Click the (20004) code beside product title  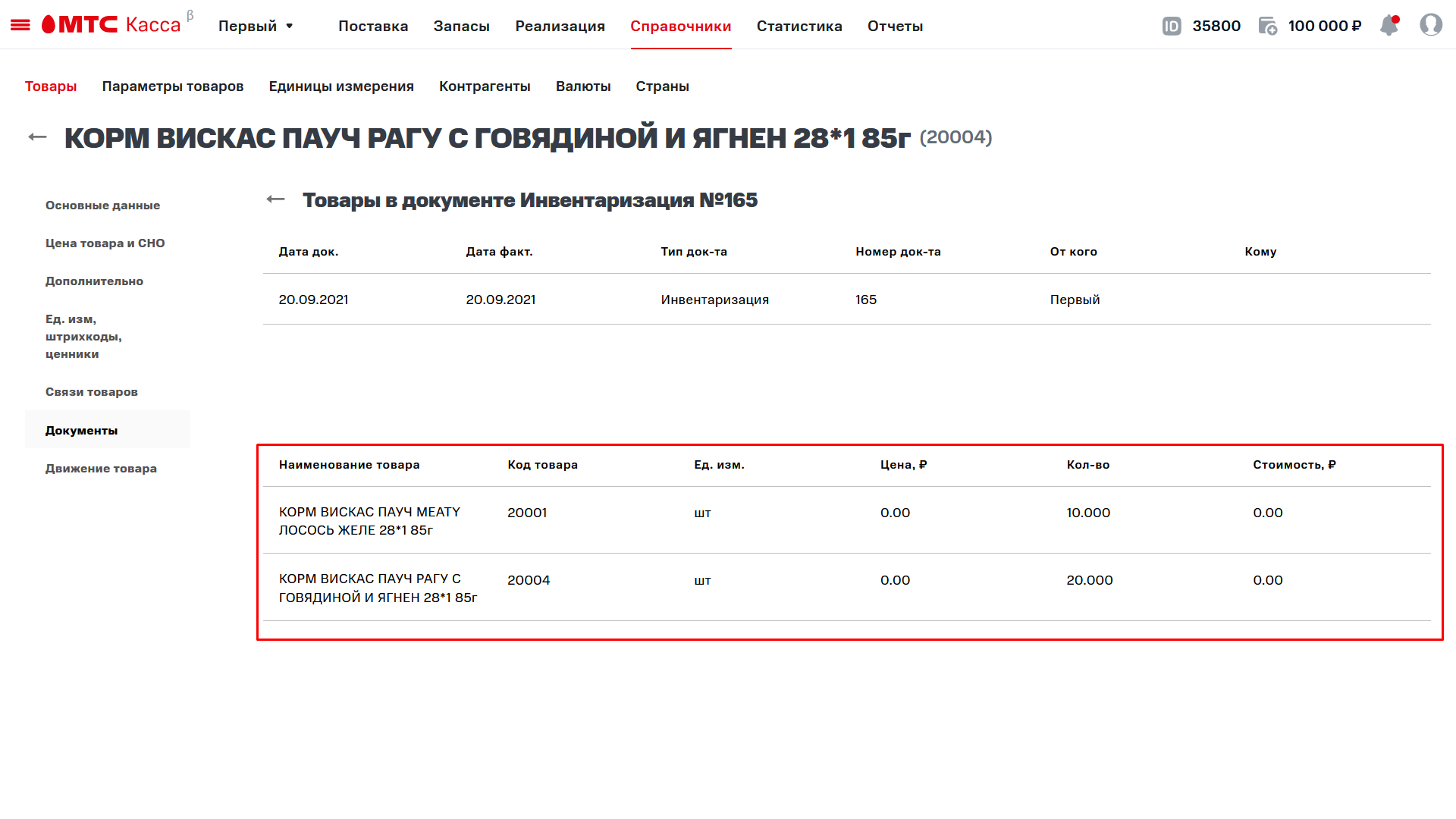click(x=956, y=137)
